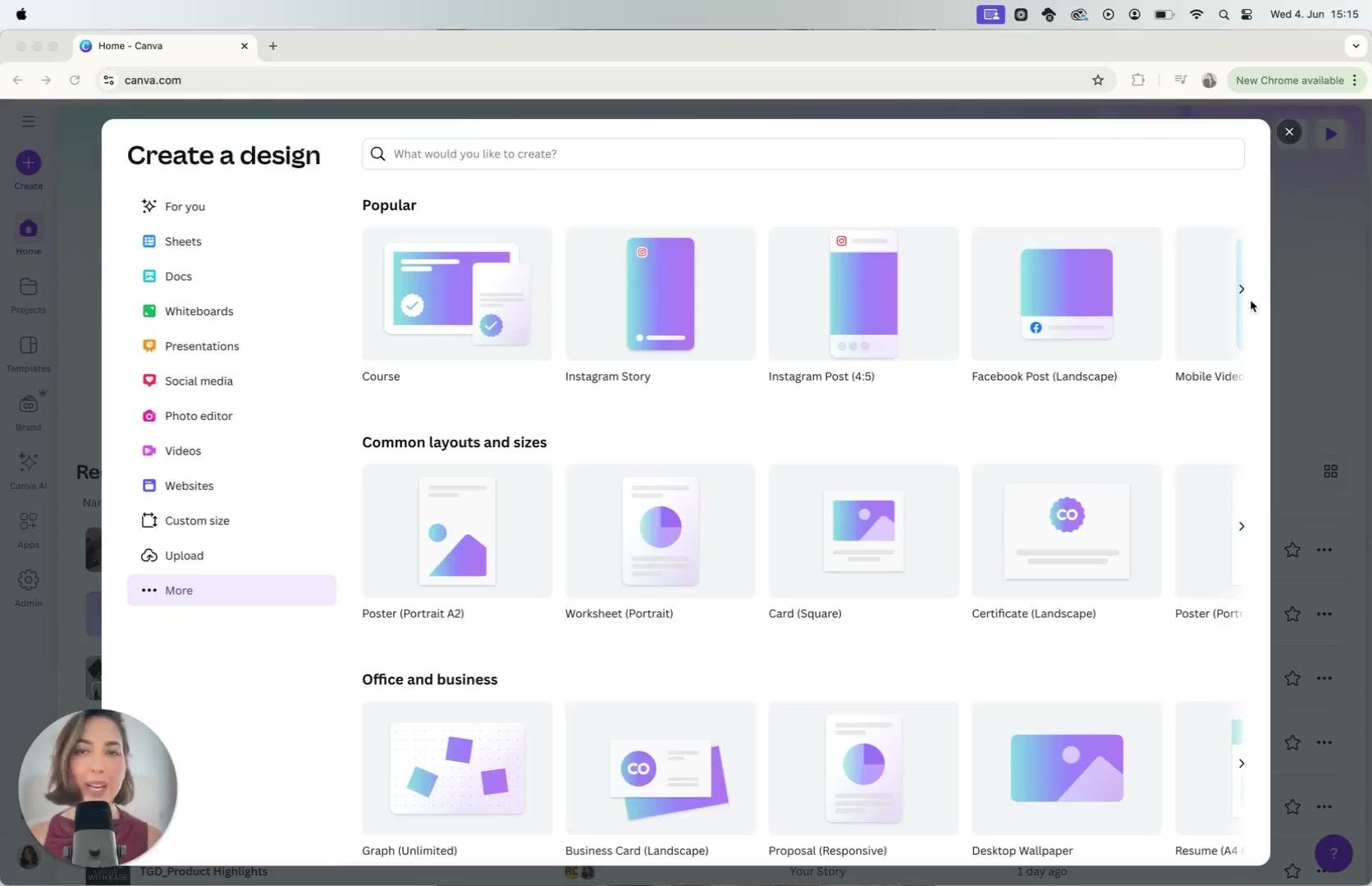The width and height of the screenshot is (1372, 886).
Task: Click the magnifier icon in design search
Action: [x=377, y=153]
